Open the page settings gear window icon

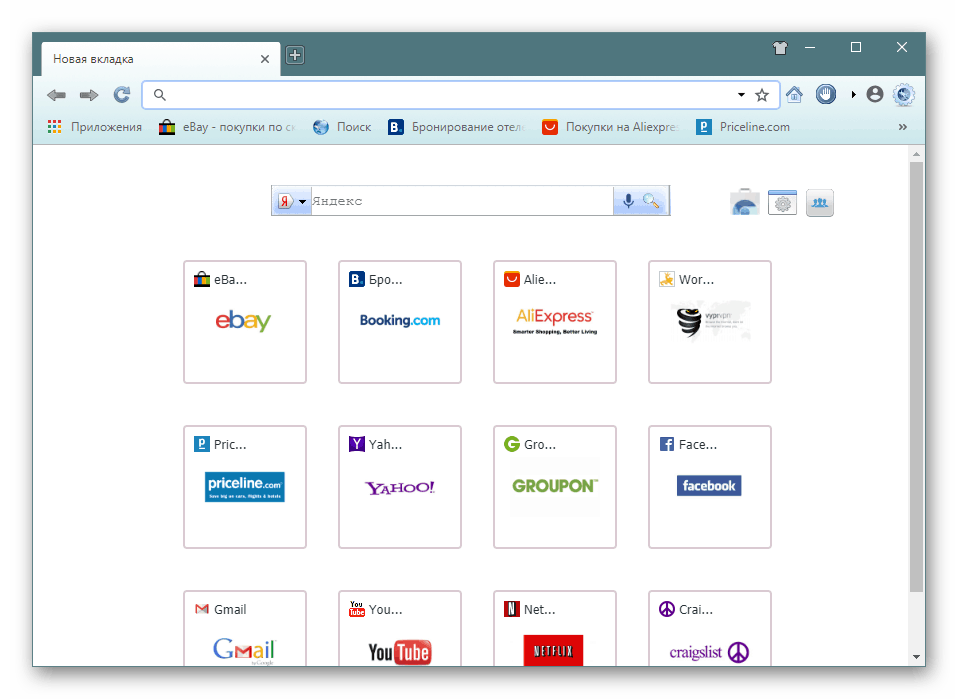click(782, 202)
